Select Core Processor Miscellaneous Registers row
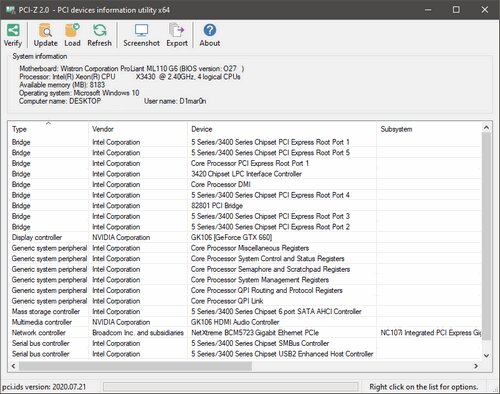Viewport: 500px width, 394px height. 245,248
